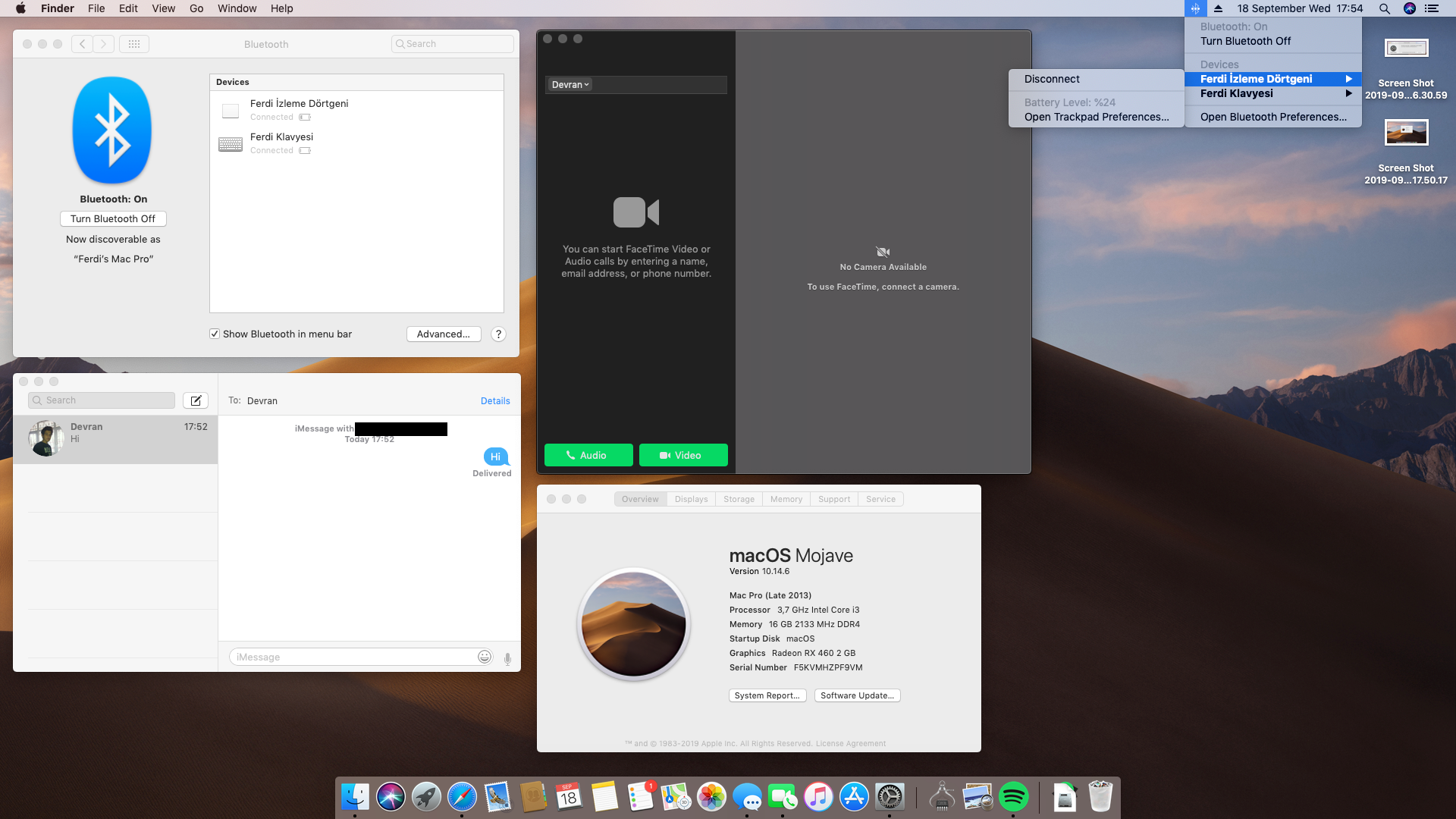This screenshot has width=1456, height=819.
Task: Click the Bluetooth preferences search field
Action: point(453,44)
